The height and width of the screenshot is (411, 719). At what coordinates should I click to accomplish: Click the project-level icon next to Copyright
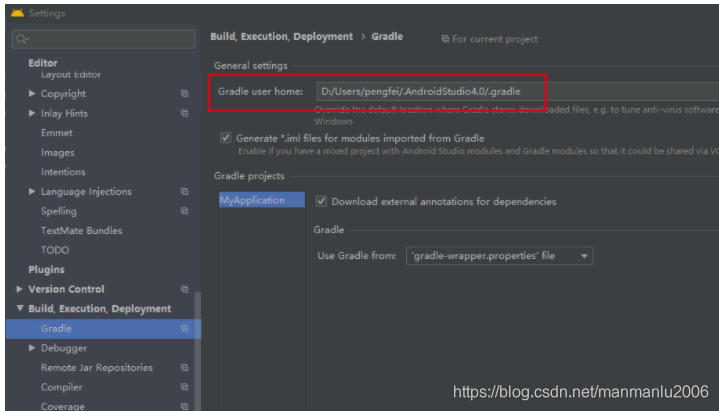click(x=185, y=94)
